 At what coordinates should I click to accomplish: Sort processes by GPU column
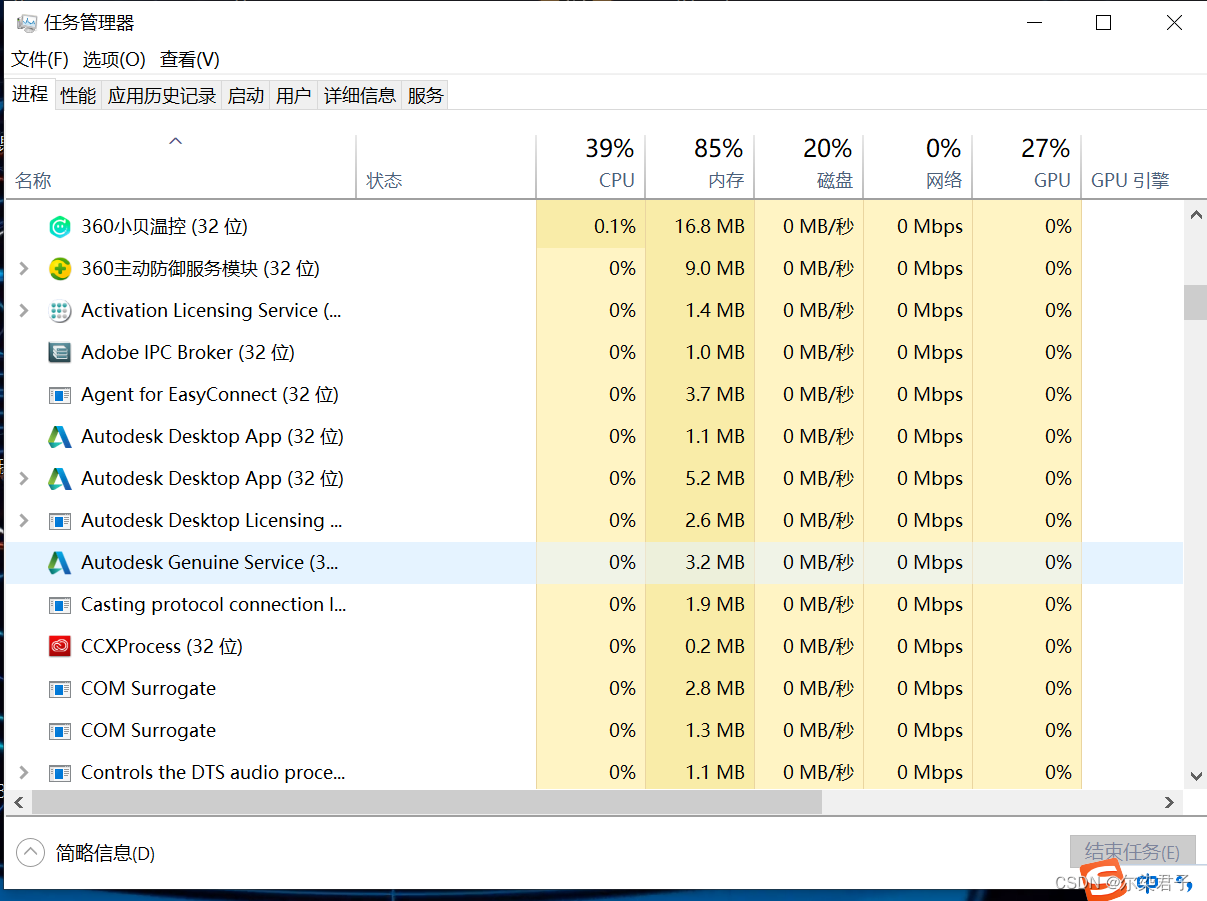pyautogui.click(x=1027, y=167)
